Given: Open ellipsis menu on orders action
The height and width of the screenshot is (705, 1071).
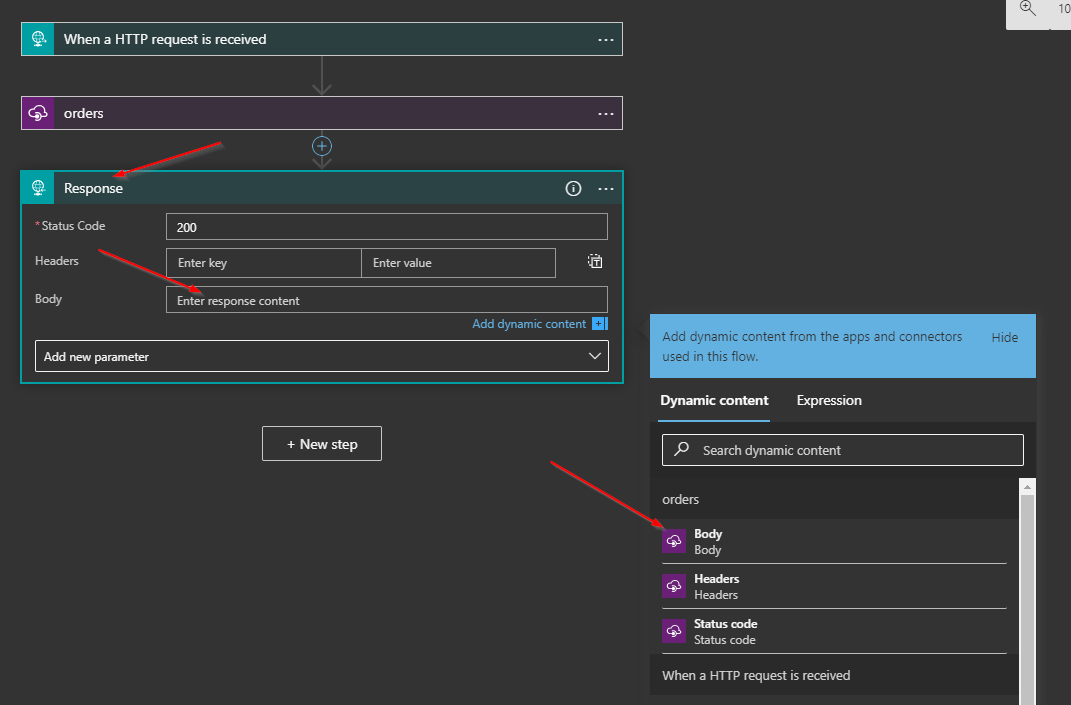Looking at the screenshot, I should [x=606, y=113].
